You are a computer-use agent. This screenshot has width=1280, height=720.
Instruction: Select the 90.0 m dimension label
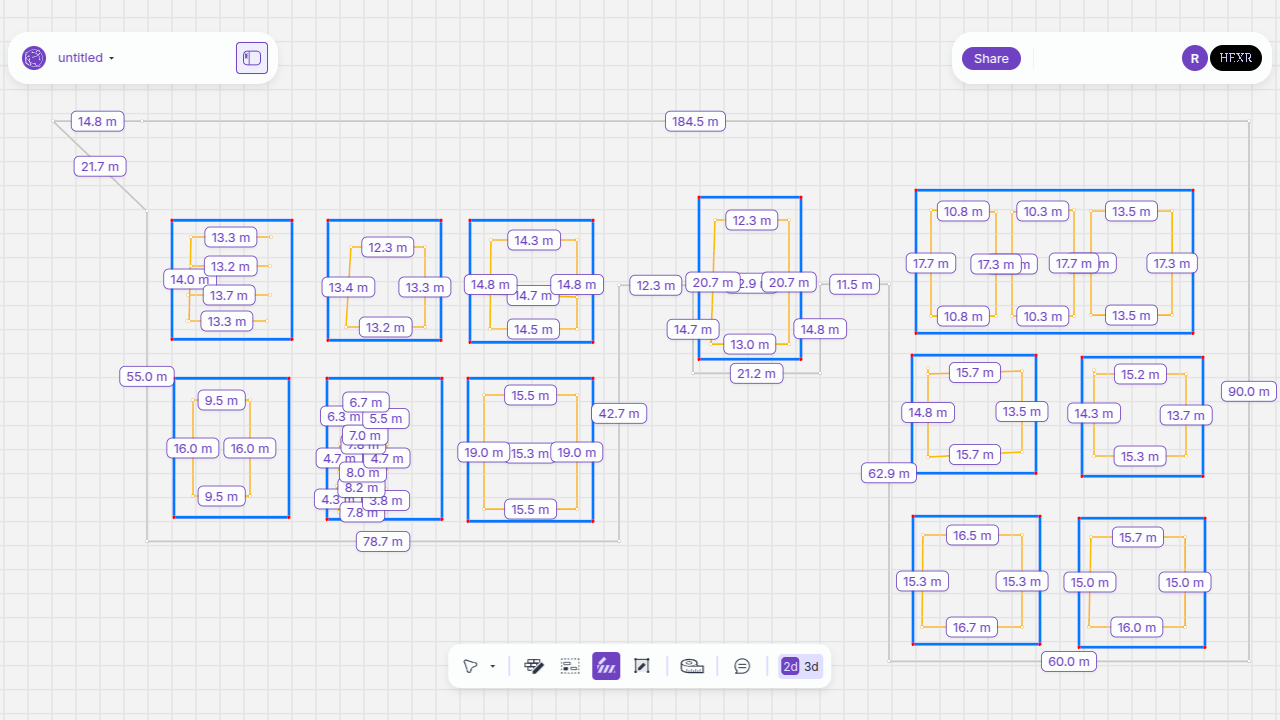[x=1249, y=391]
